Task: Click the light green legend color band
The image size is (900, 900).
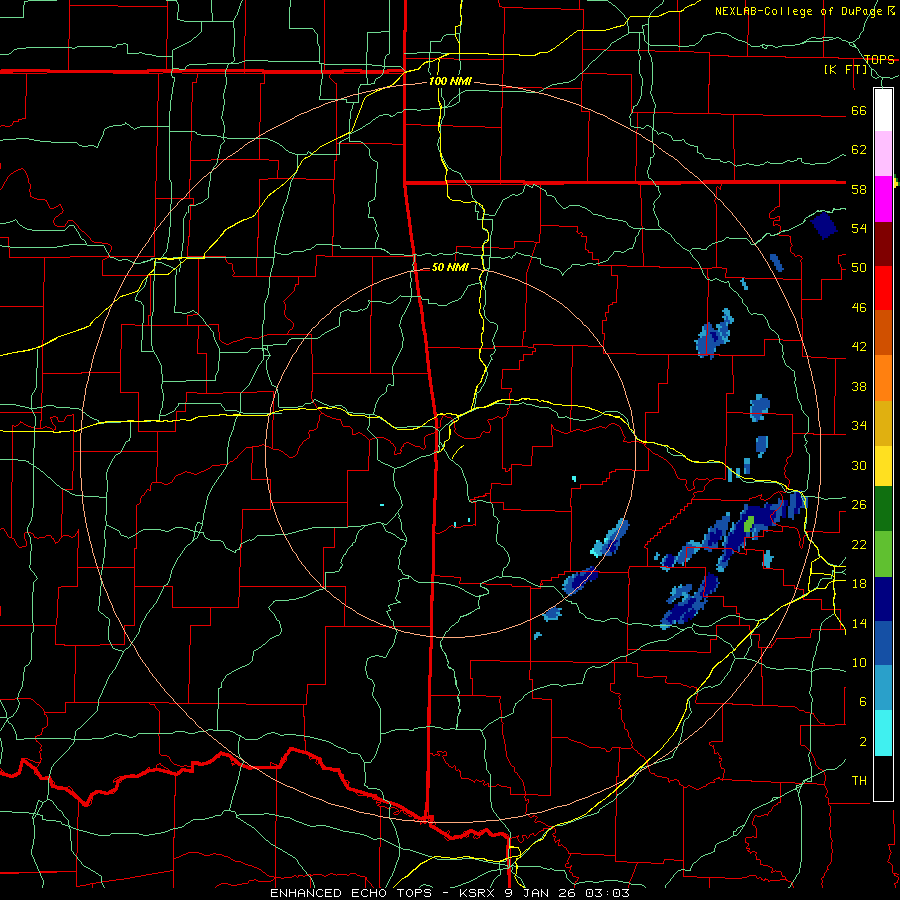Action: point(883,554)
